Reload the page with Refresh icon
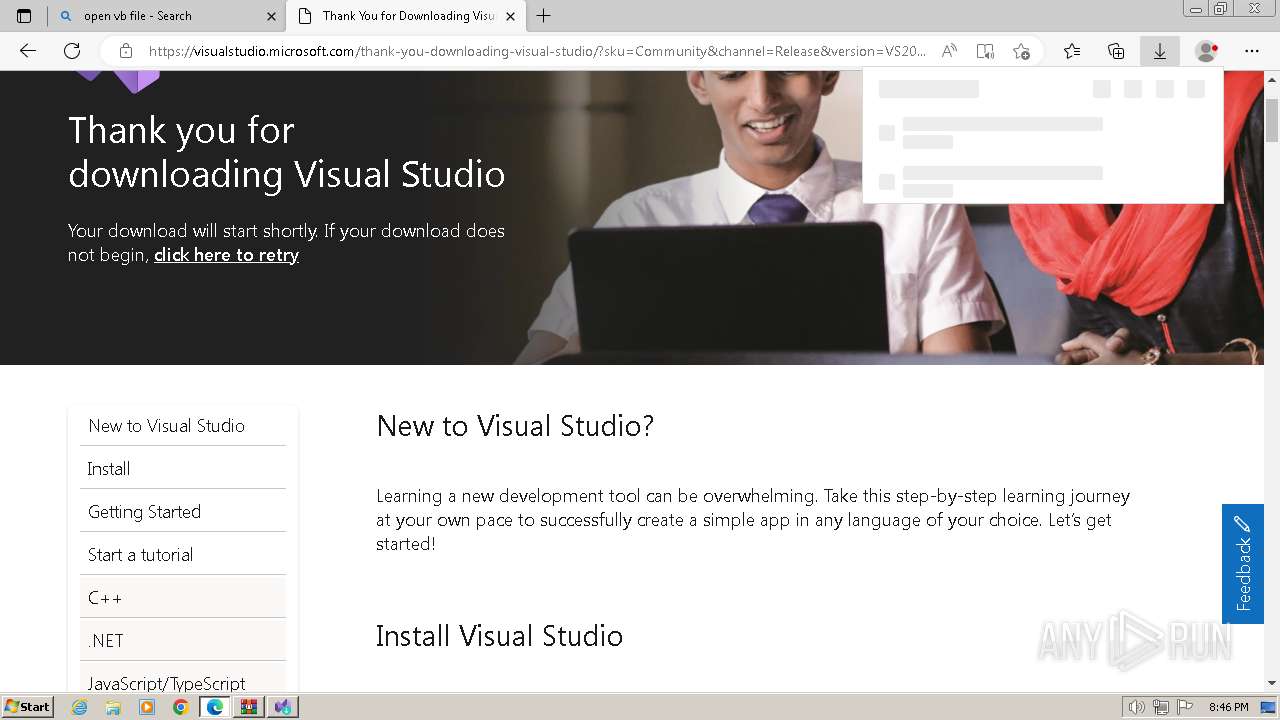This screenshot has width=1280, height=720. [x=72, y=51]
